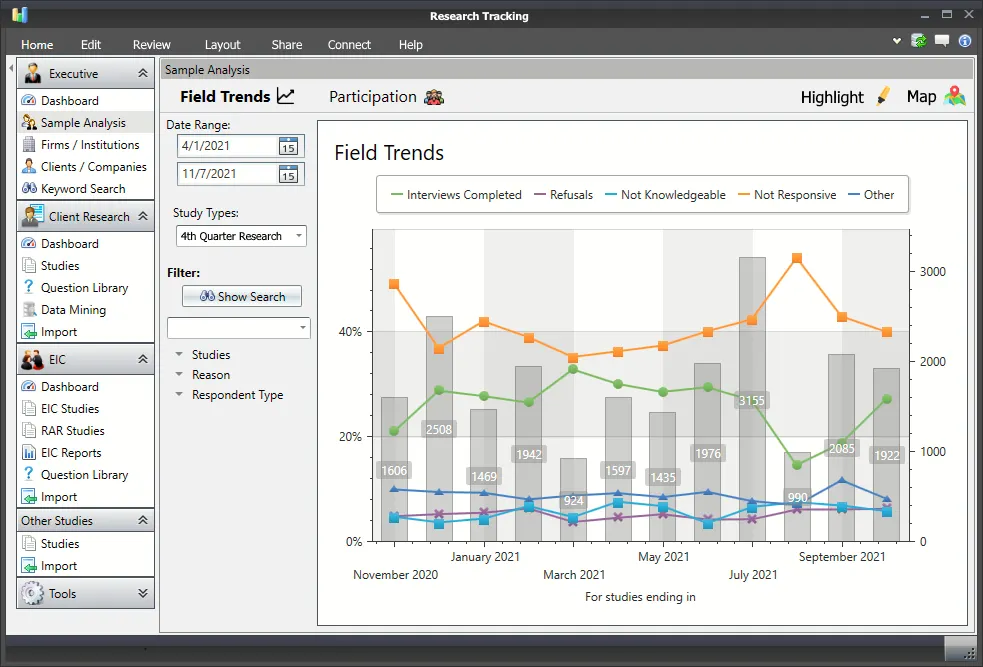
Task: Open Question Library under Client Research
Action: point(84,288)
